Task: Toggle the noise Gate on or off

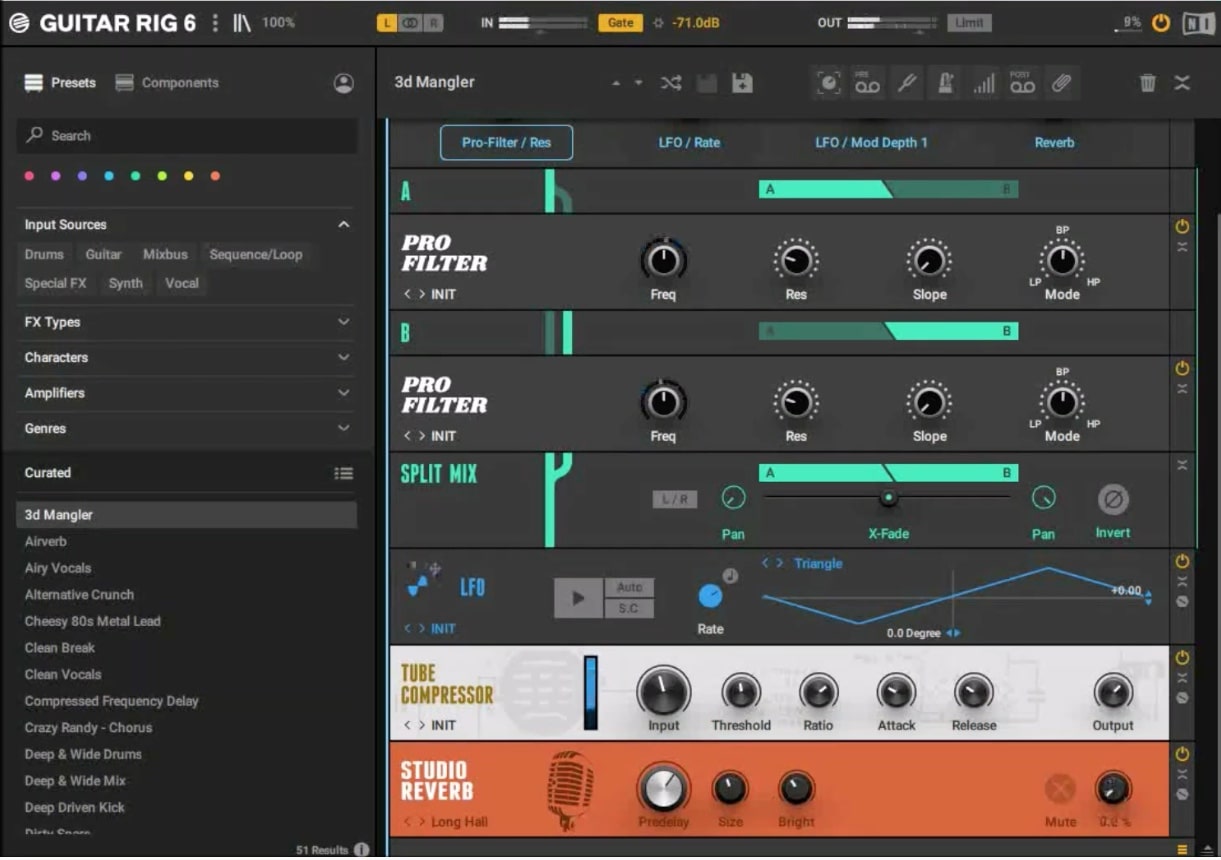Action: point(620,22)
